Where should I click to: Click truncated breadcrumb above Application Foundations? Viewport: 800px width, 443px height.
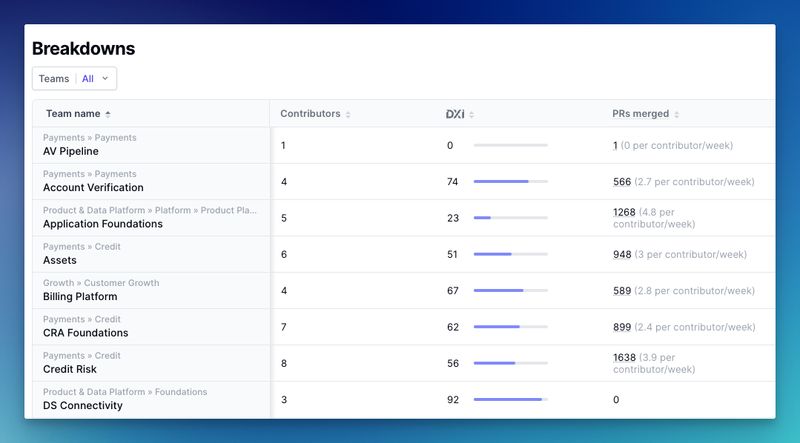tap(150, 210)
